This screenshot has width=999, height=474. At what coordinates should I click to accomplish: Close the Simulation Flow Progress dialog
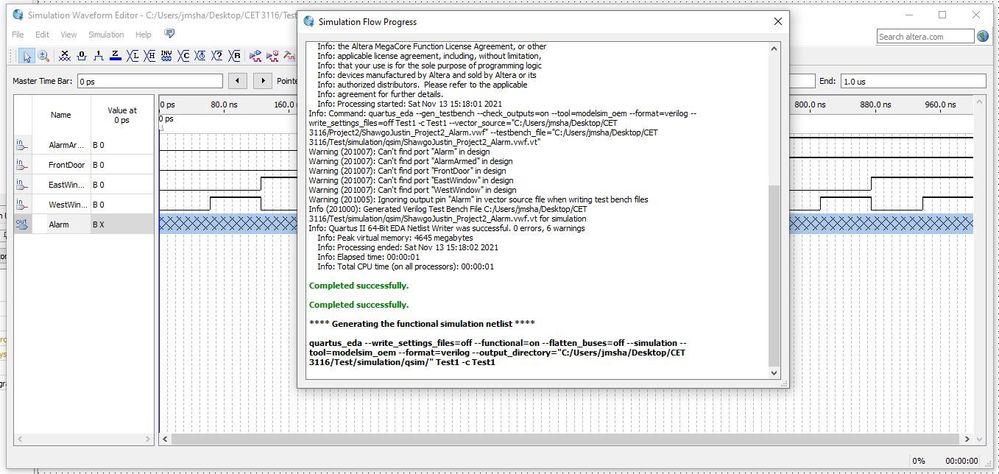point(777,21)
